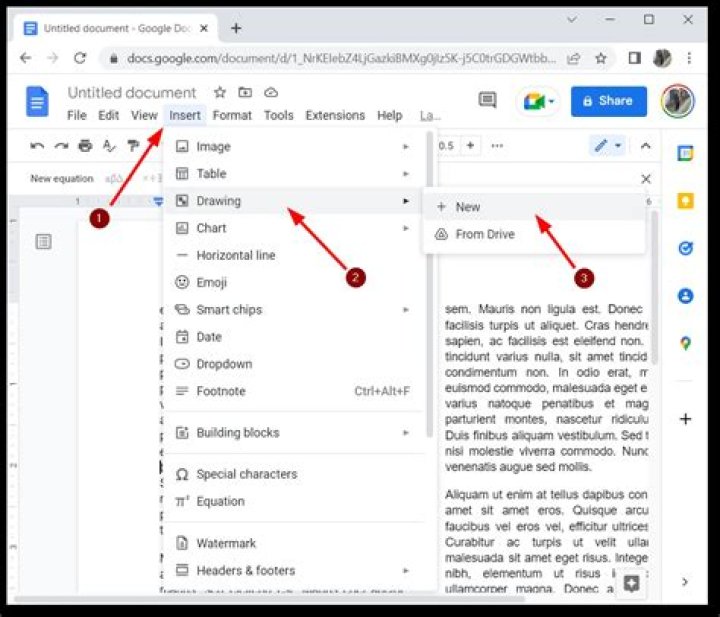The image size is (720, 617).
Task: Insert an Equation
Action: (x=294, y=501)
